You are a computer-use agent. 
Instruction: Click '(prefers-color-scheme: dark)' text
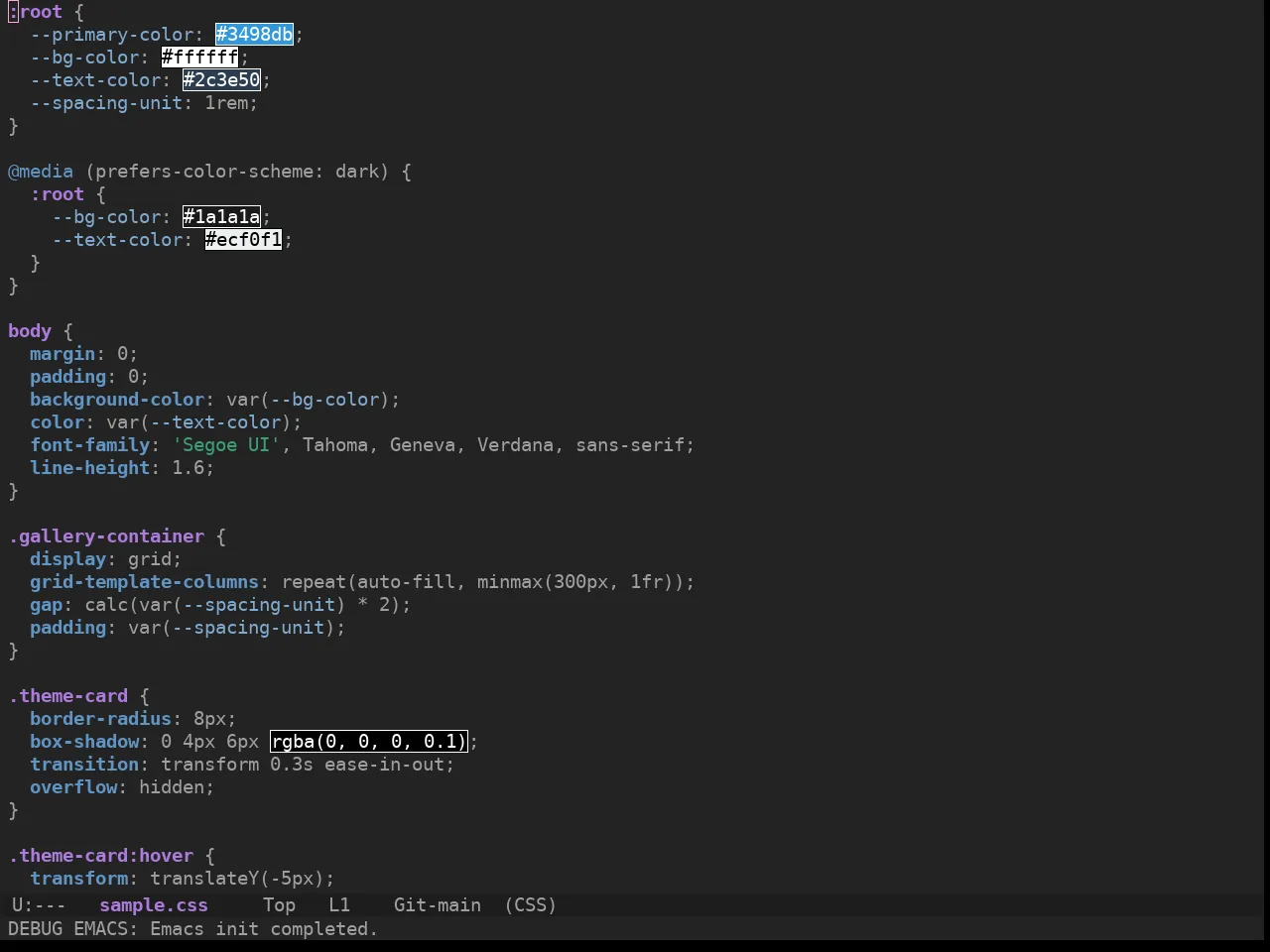point(237,172)
